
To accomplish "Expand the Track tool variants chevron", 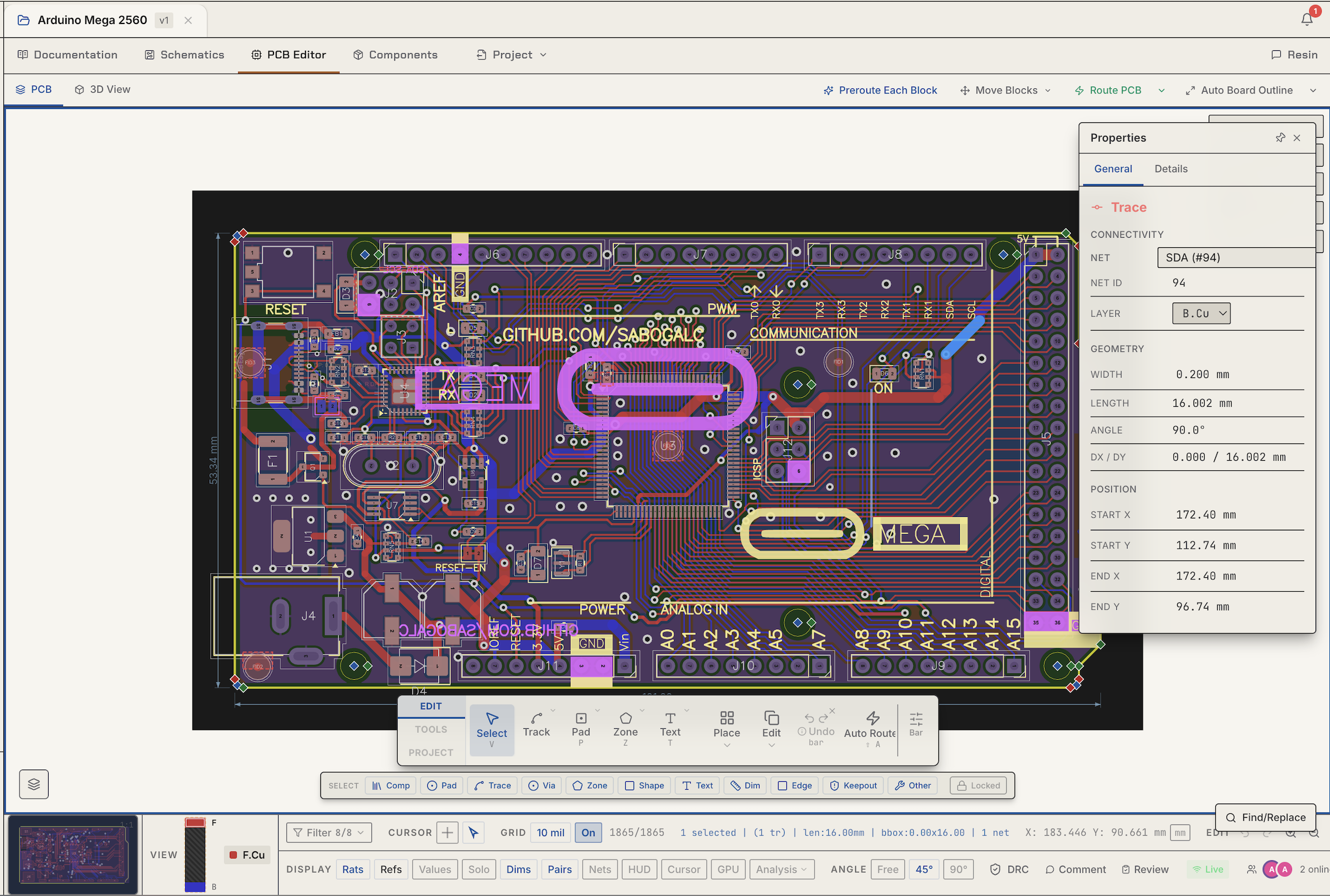I will pos(553,710).
